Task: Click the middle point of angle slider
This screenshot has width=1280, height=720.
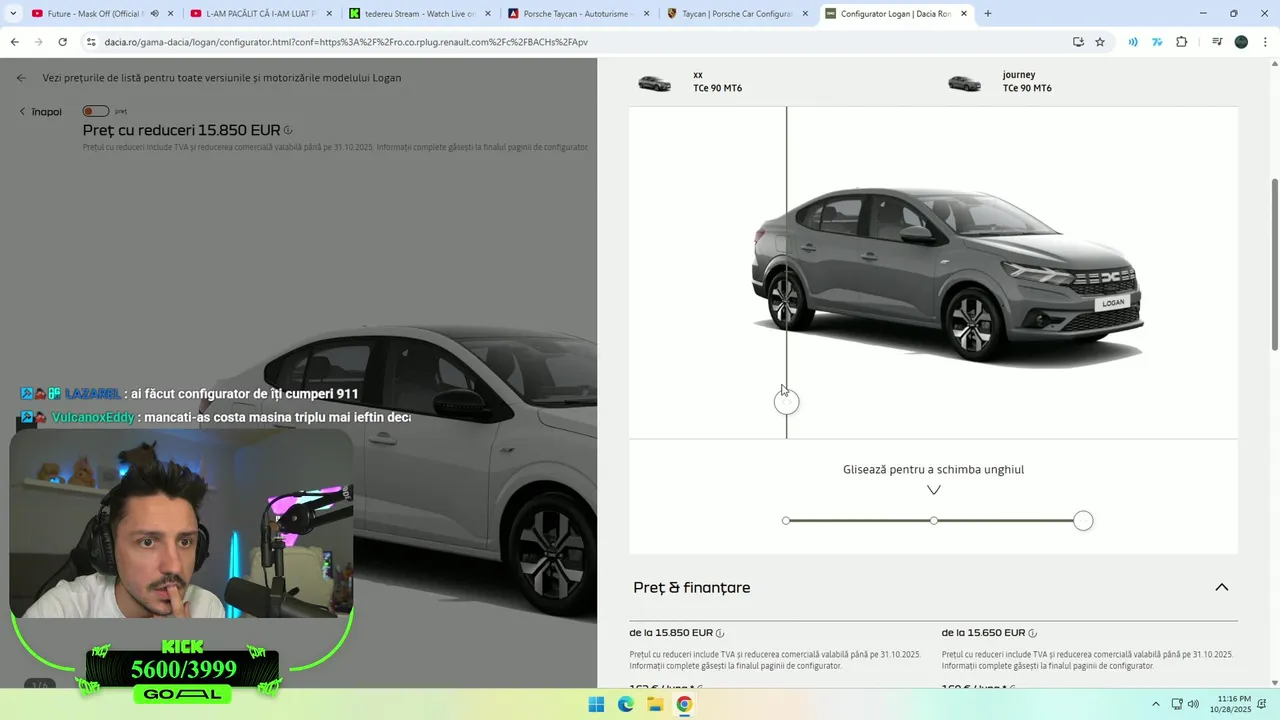Action: (934, 521)
